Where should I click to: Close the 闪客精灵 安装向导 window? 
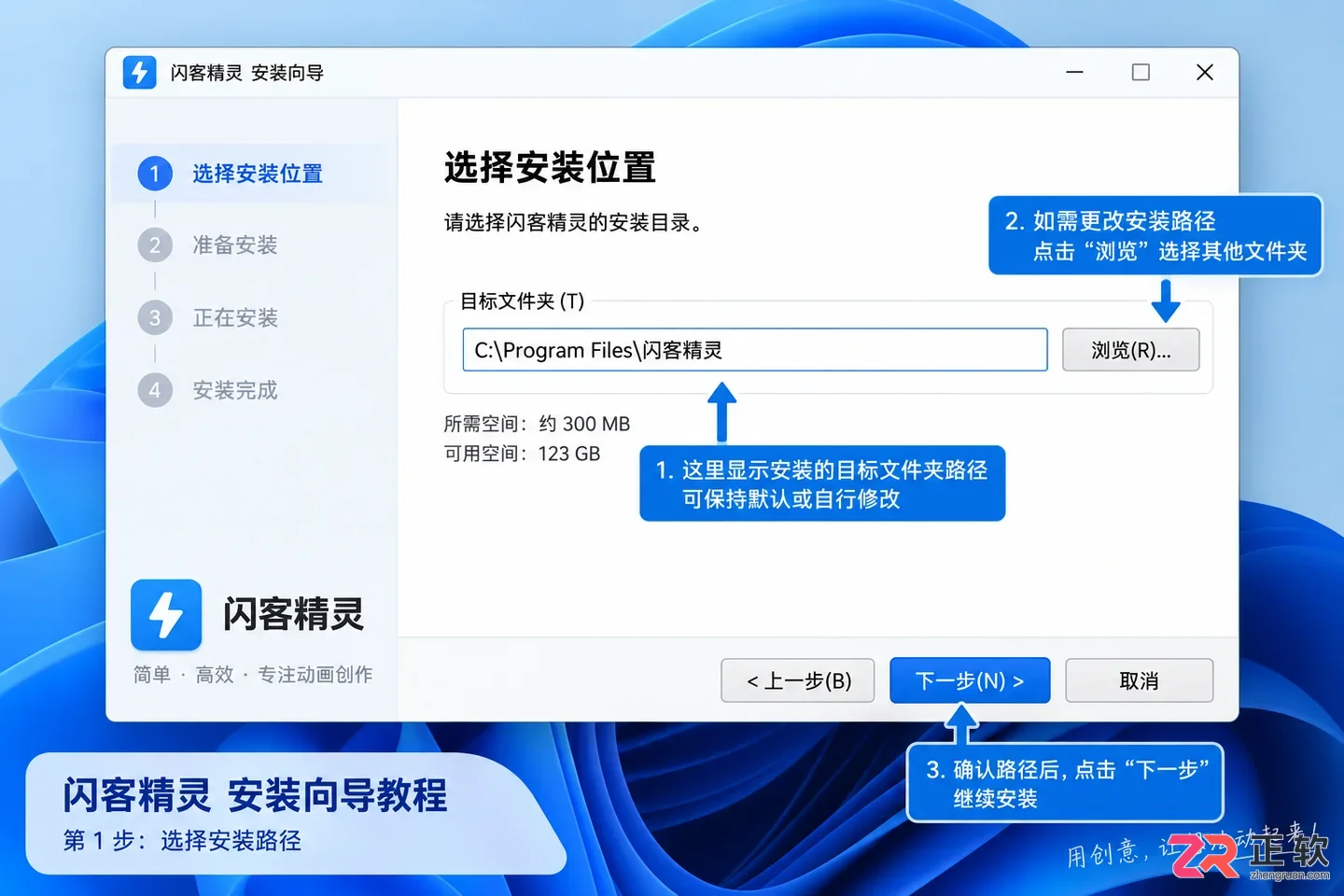pos(1205,72)
